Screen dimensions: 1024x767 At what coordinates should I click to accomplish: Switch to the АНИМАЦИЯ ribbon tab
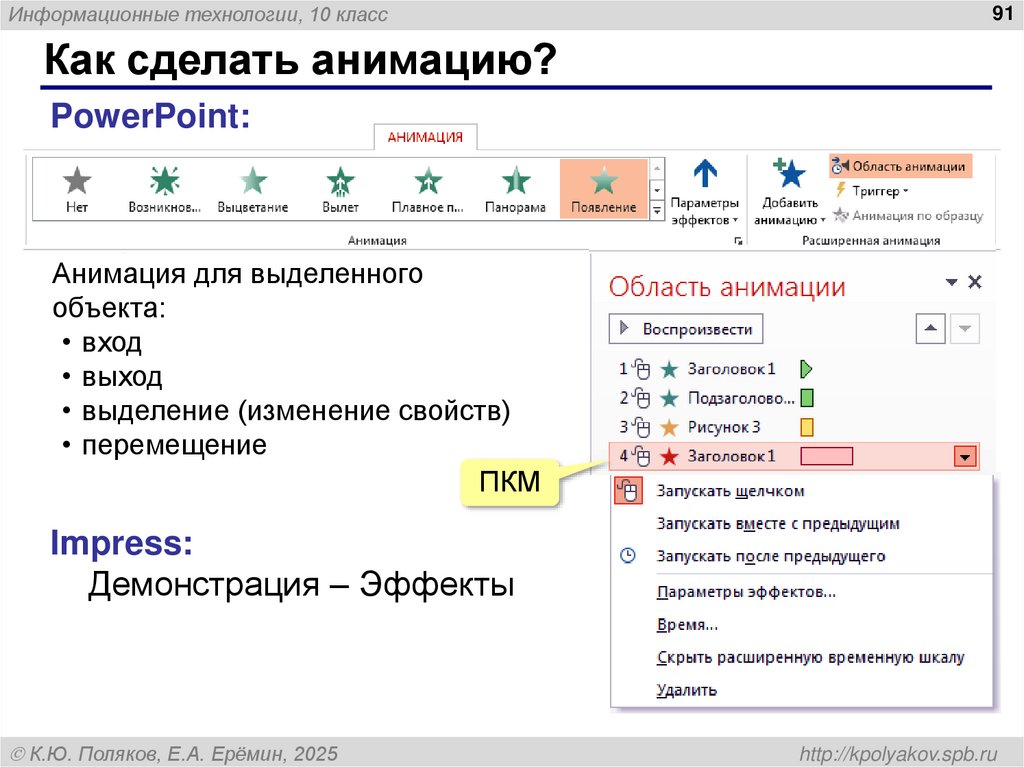[425, 137]
